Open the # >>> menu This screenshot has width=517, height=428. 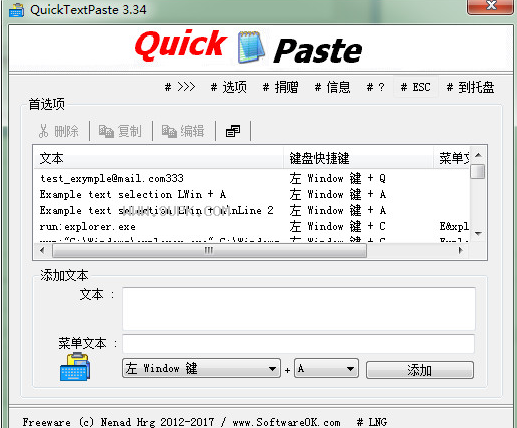tap(180, 87)
